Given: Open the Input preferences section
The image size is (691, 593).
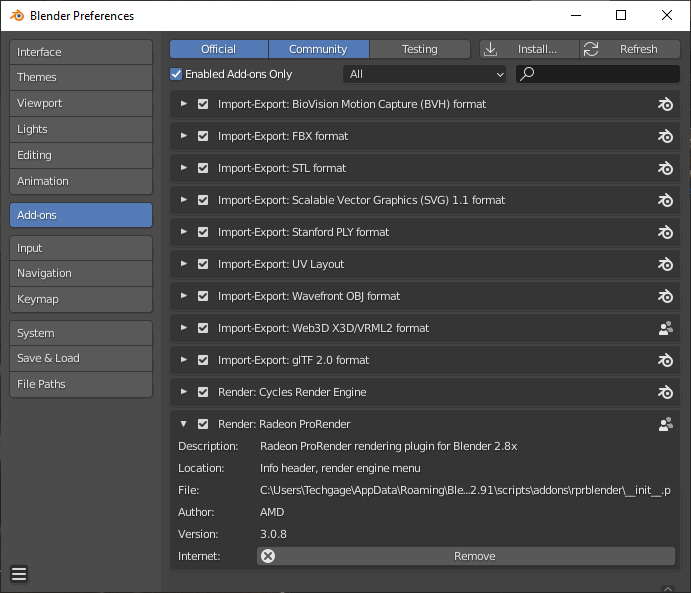Looking at the screenshot, I should 81,248.
